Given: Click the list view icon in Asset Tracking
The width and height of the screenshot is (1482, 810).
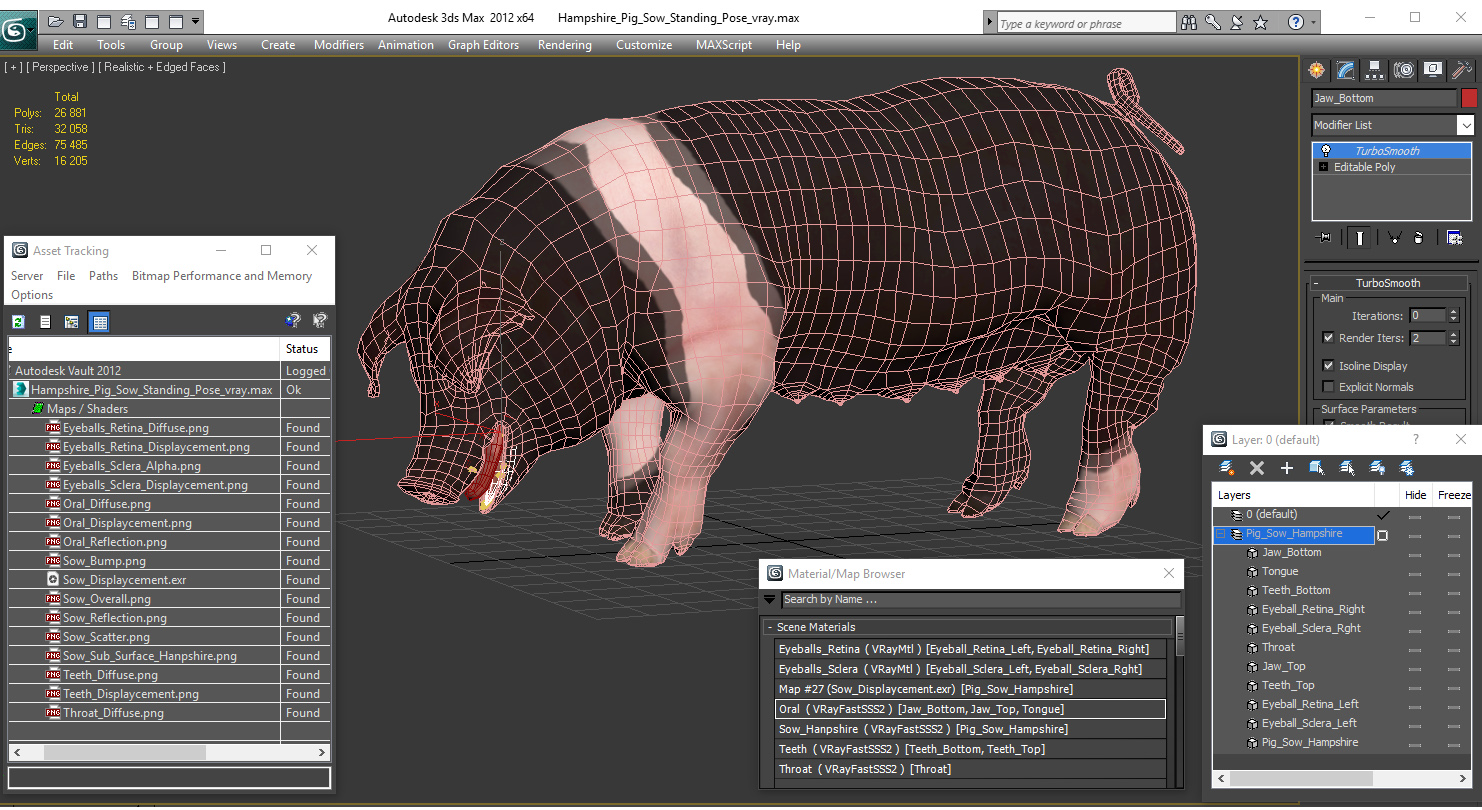Looking at the screenshot, I should coord(45,321).
